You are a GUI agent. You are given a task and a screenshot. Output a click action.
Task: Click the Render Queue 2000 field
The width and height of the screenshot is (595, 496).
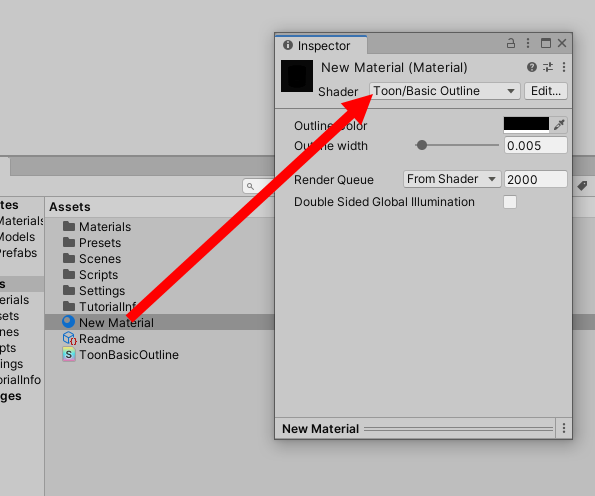pyautogui.click(x=535, y=179)
